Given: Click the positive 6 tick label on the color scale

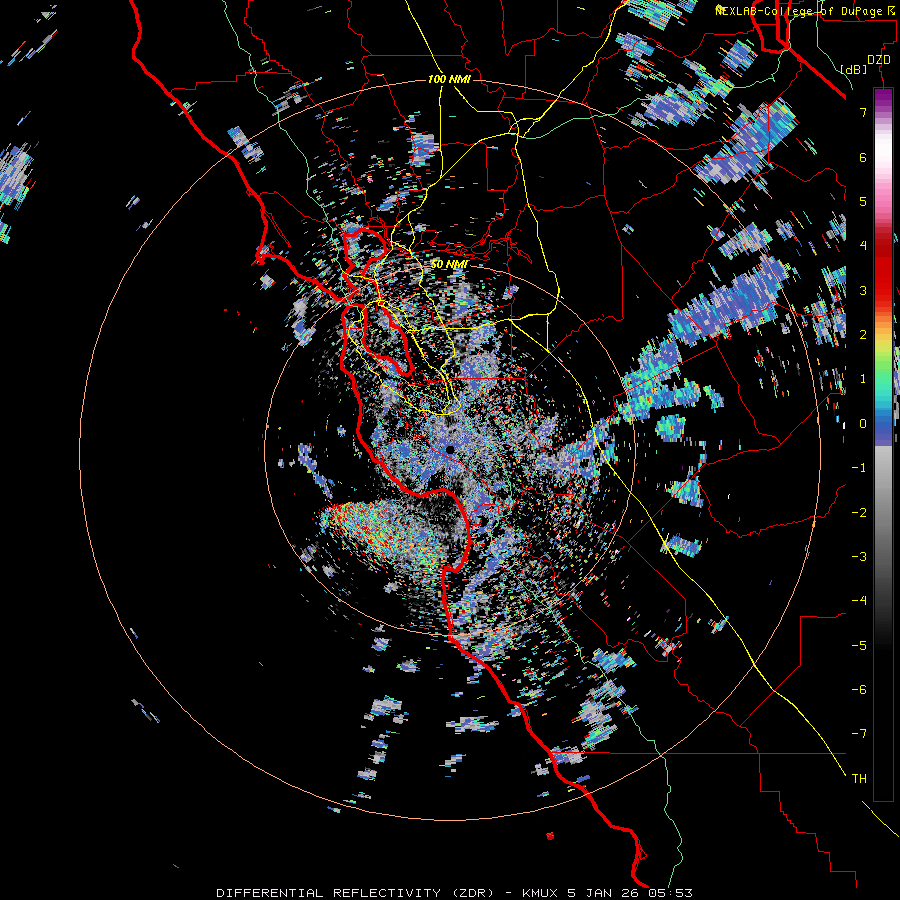Looking at the screenshot, I should pyautogui.click(x=863, y=157).
